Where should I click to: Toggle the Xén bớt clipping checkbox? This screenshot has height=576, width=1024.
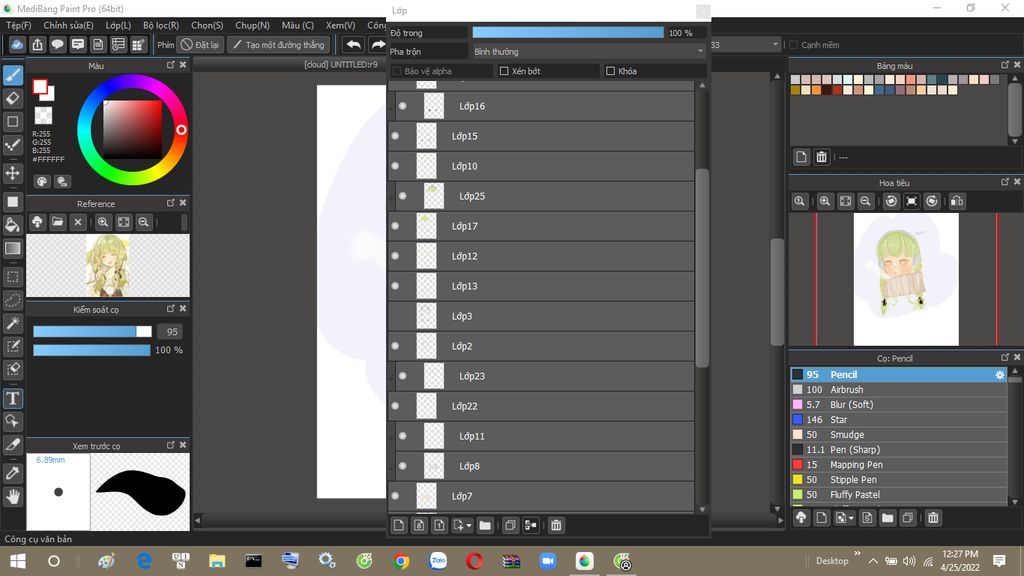504,71
